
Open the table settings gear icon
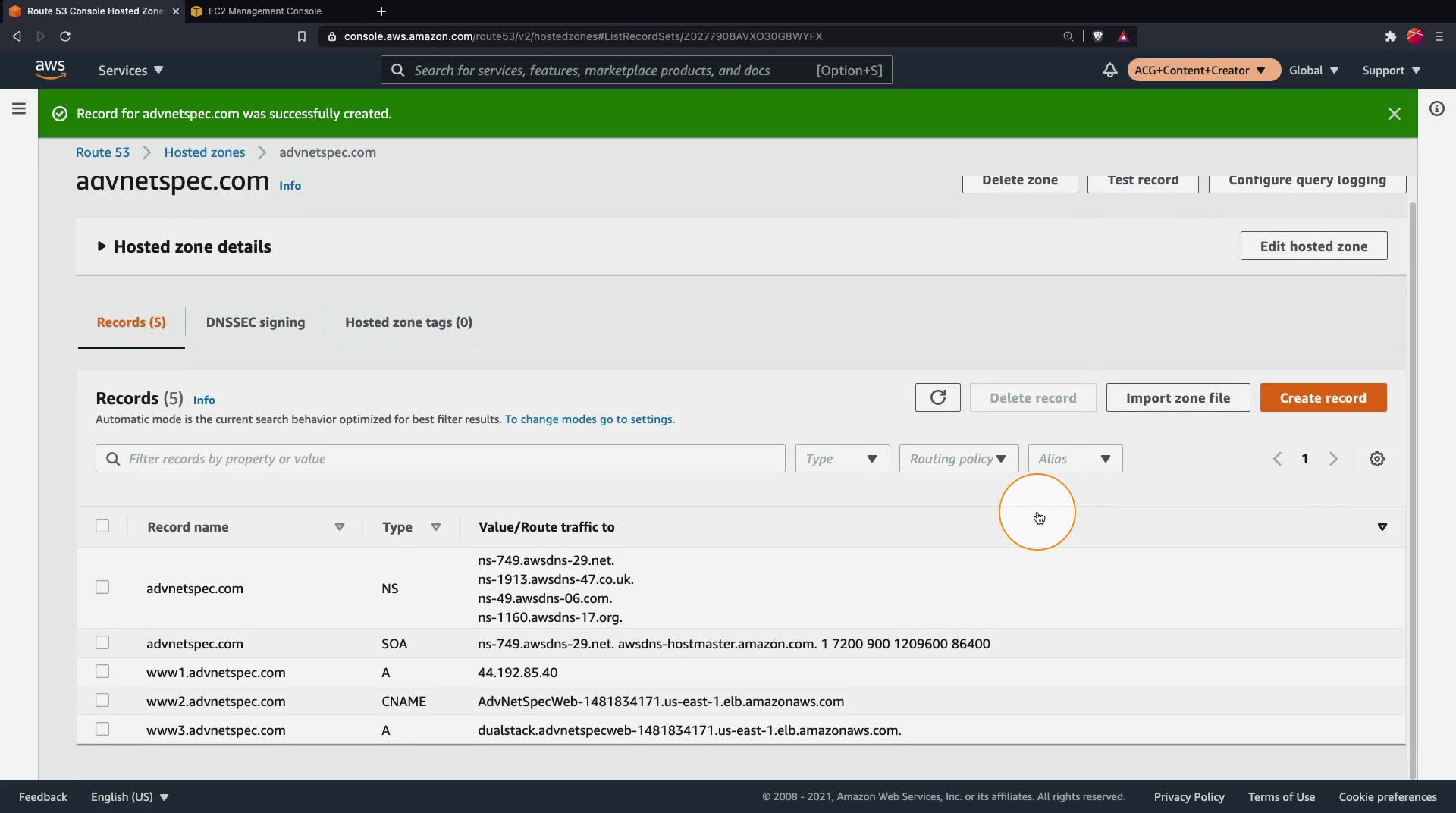1377,459
